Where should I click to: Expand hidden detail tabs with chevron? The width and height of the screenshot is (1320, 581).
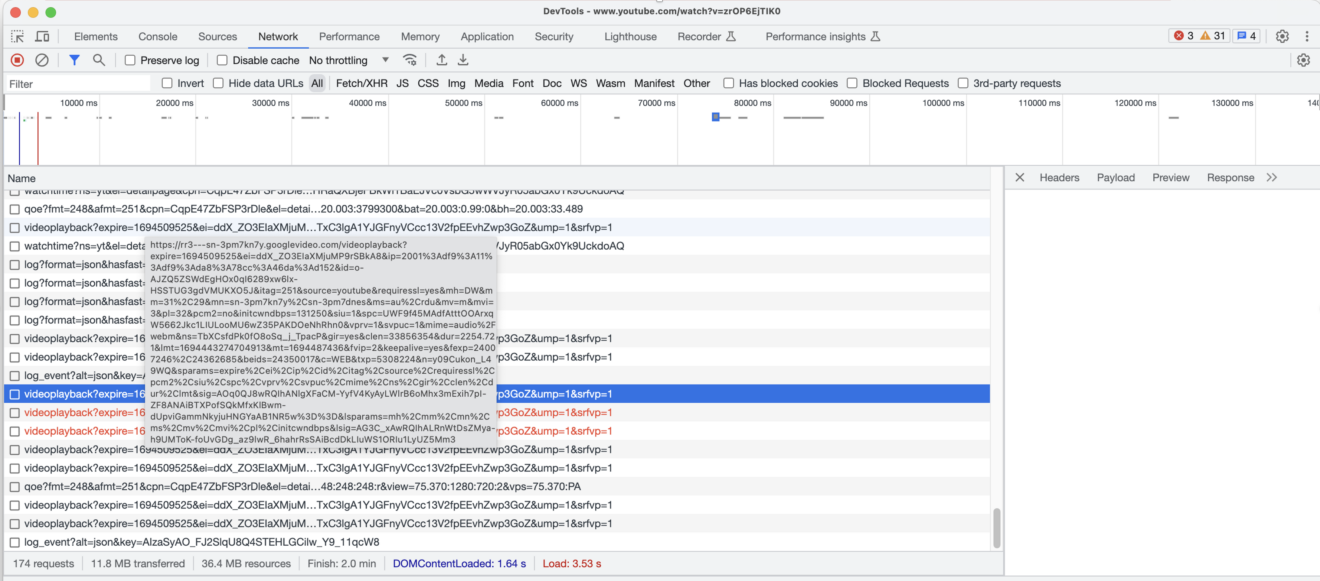point(1272,177)
